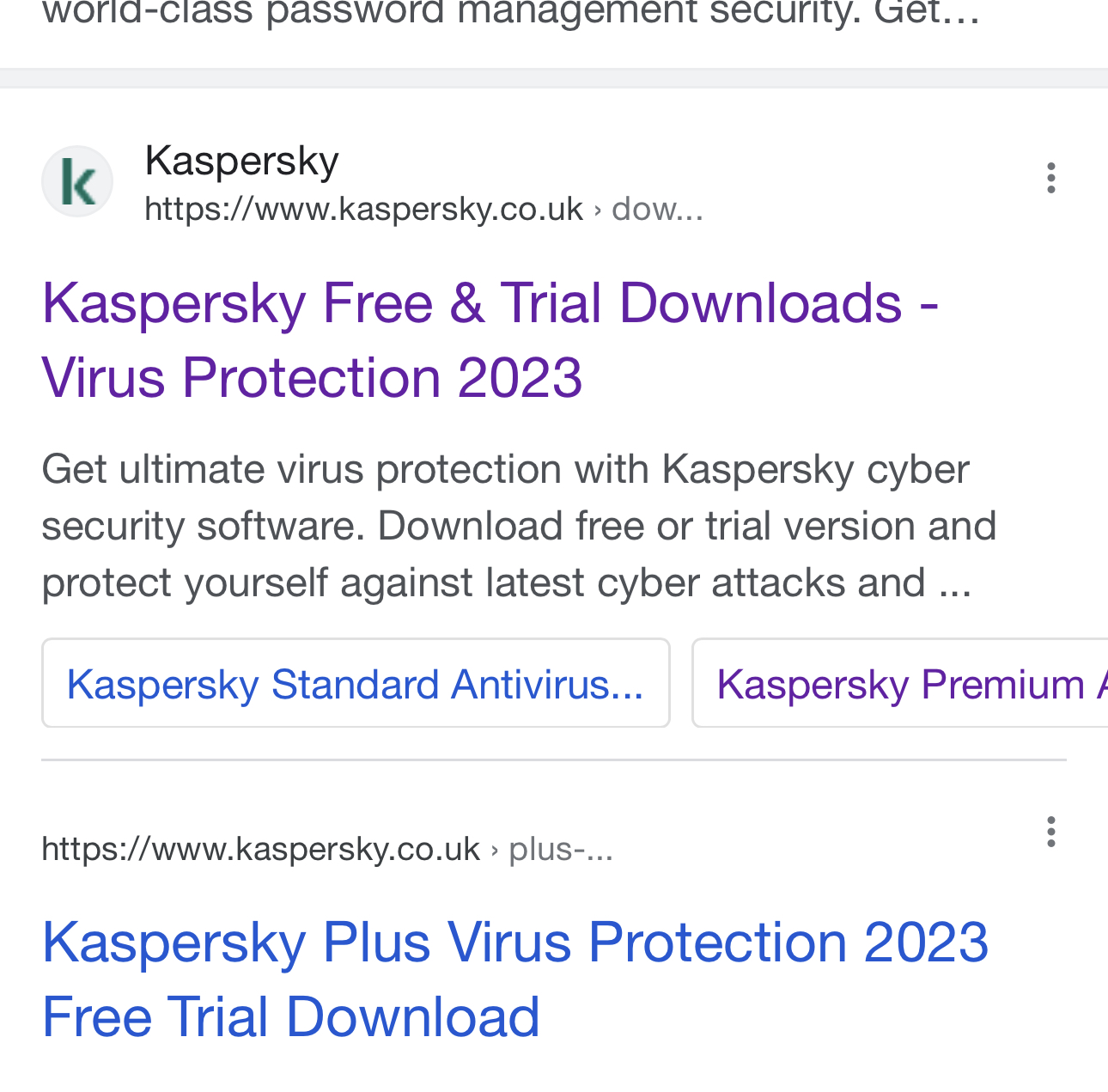Tap the 'dow...' breadcrumb in first result
1108x1092 pixels.
tap(657, 209)
